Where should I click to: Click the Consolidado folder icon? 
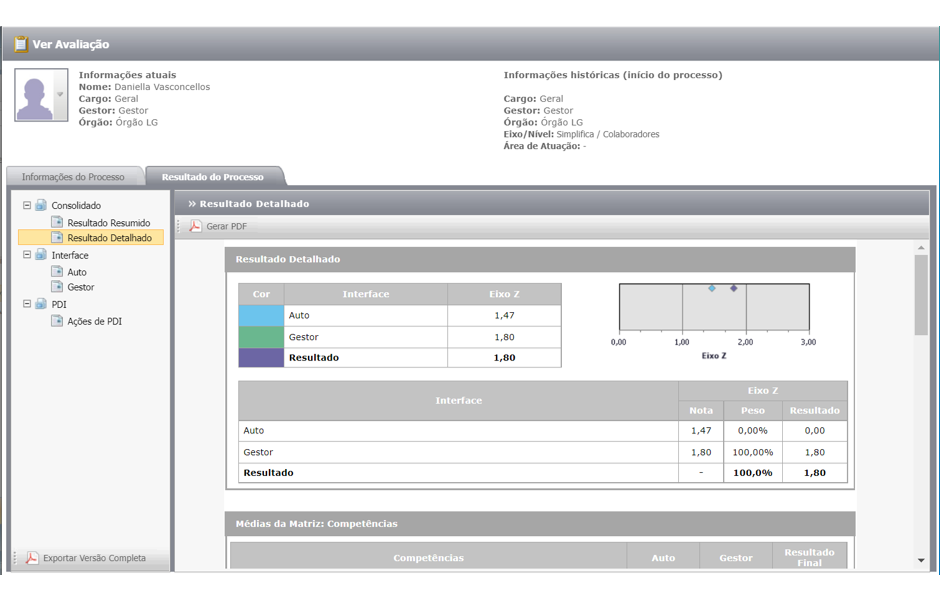(41, 205)
